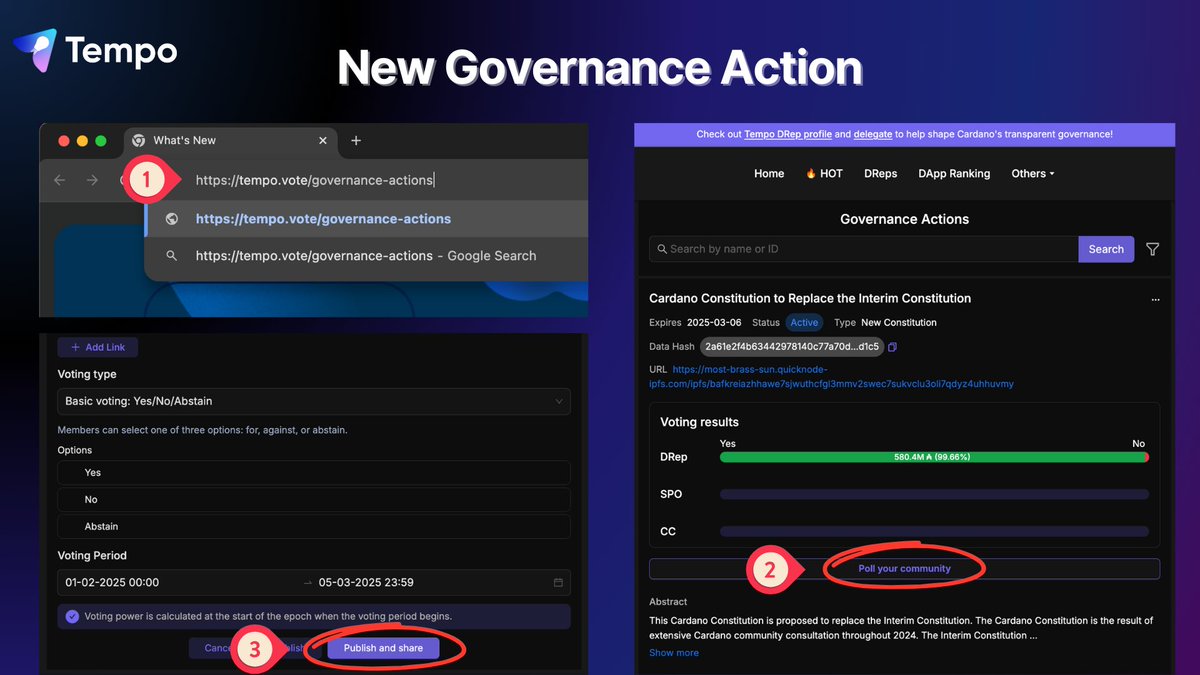This screenshot has height=675, width=1200.
Task: Click the Search by name or ID field
Action: click(x=863, y=249)
